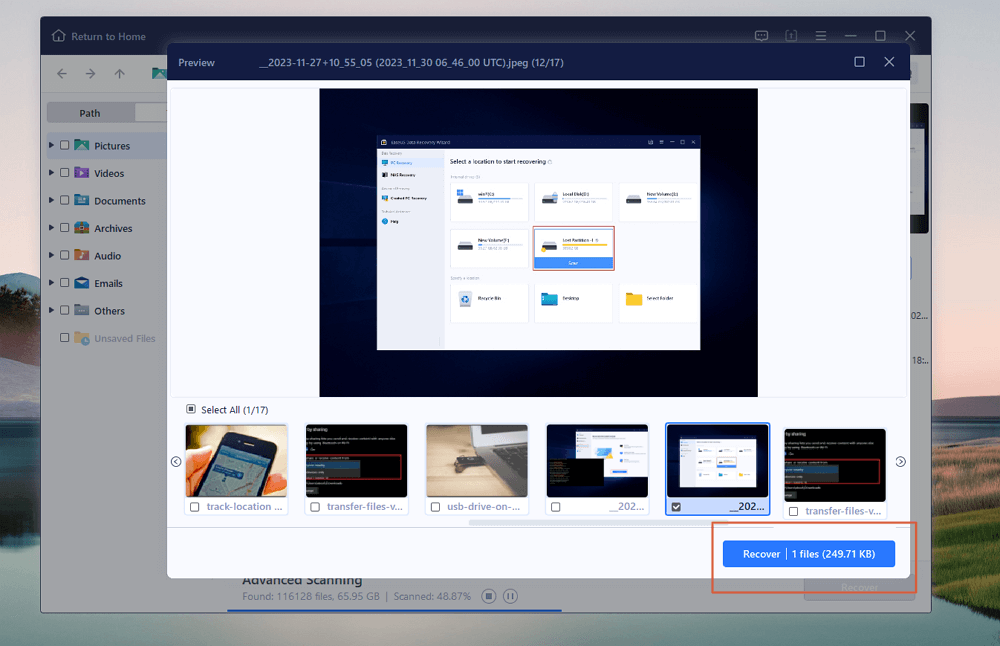This screenshot has width=1000, height=646.
Task: Toggle the Select All checkbox
Action: point(191,409)
